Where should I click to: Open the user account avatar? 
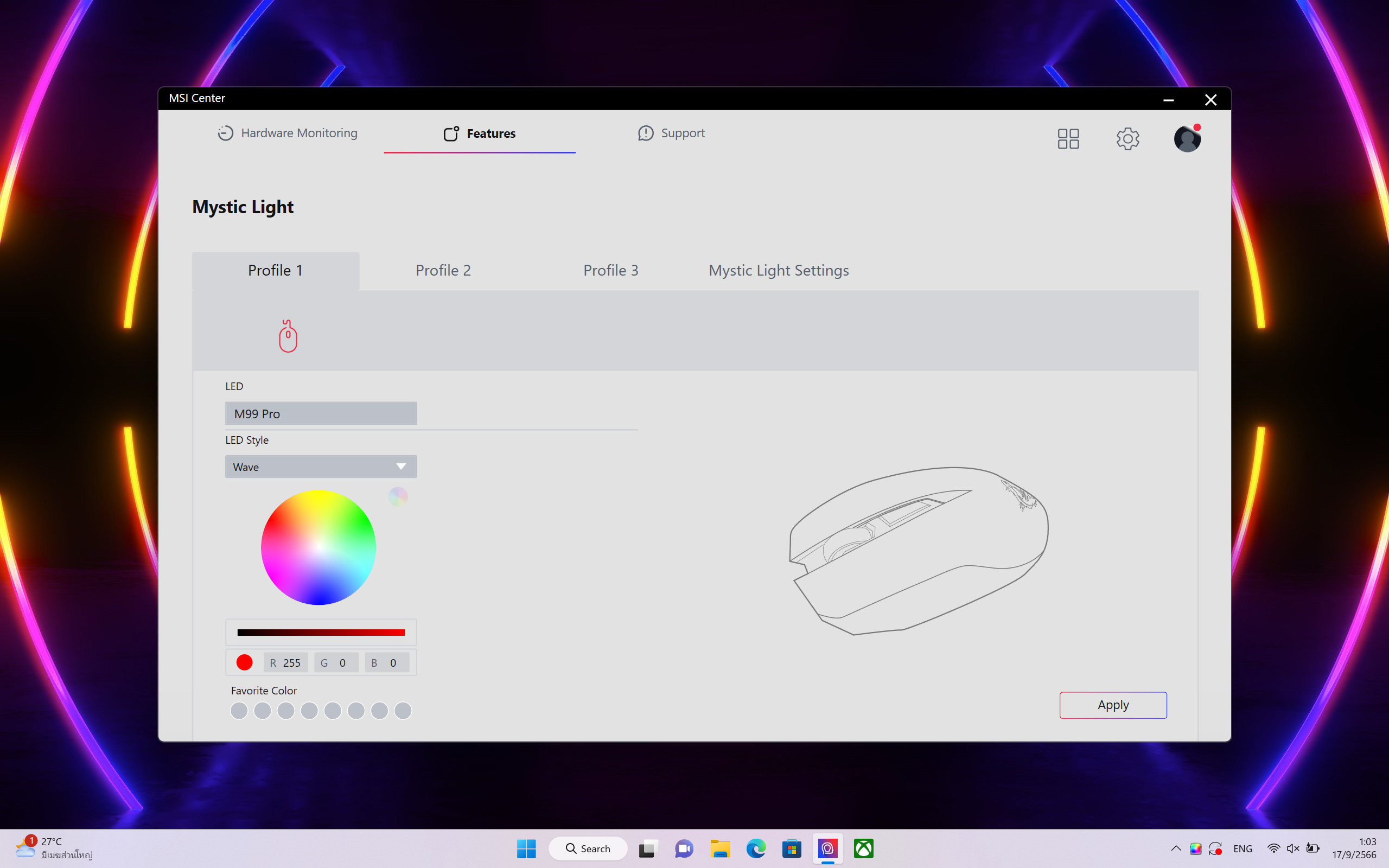pos(1187,138)
